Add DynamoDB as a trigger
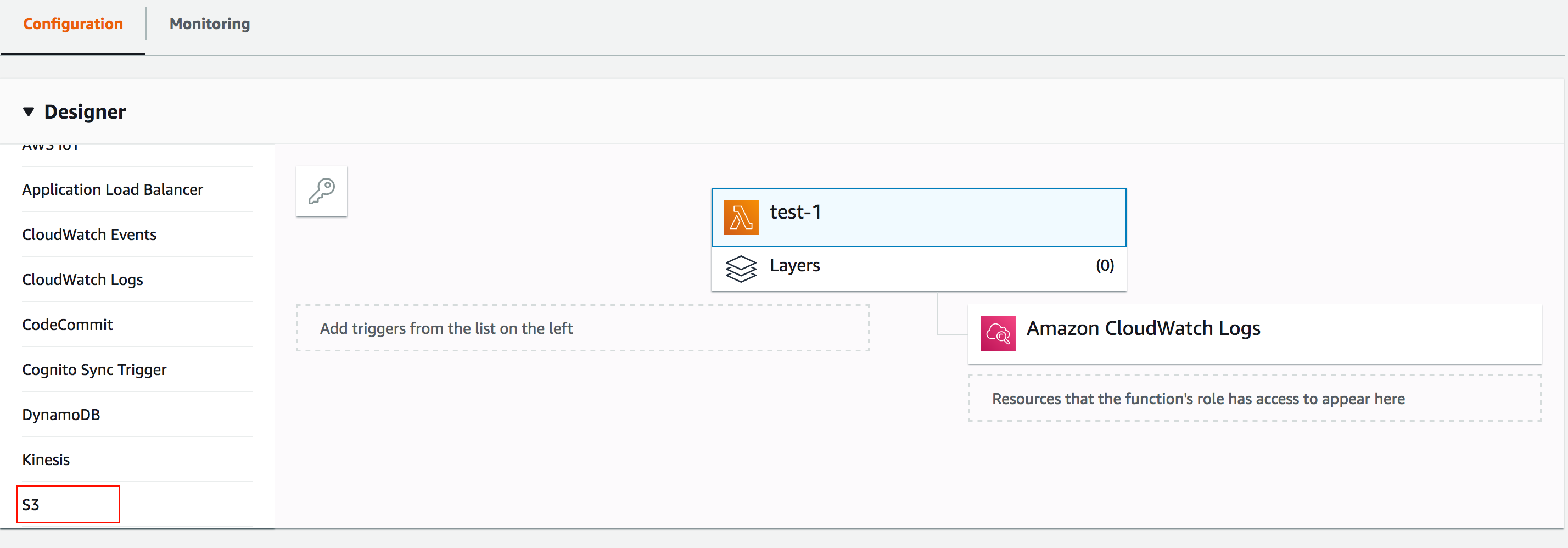 click(x=61, y=415)
